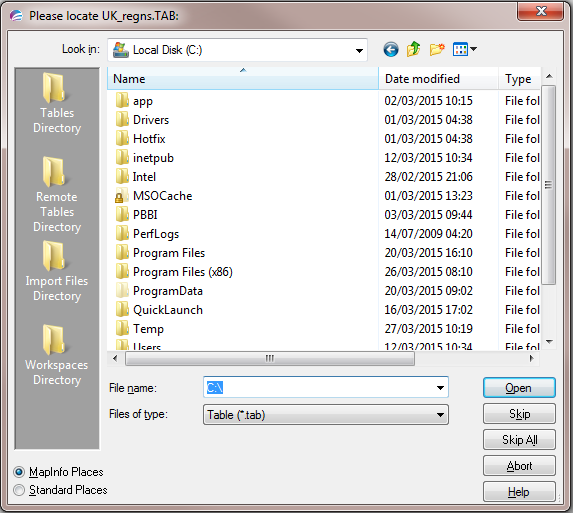Click the Open button

519,388
